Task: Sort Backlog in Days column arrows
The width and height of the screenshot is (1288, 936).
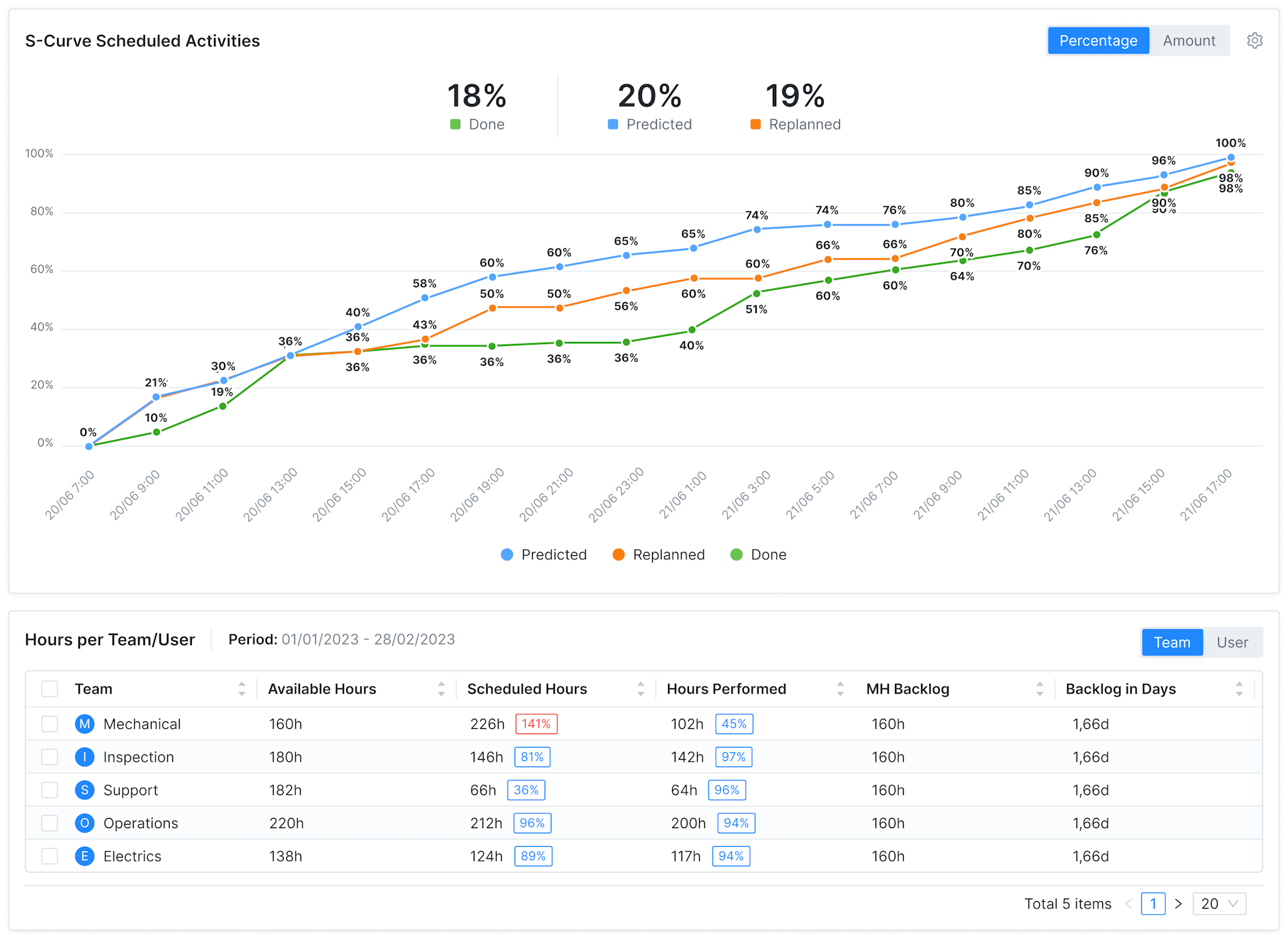Action: click(x=1239, y=689)
